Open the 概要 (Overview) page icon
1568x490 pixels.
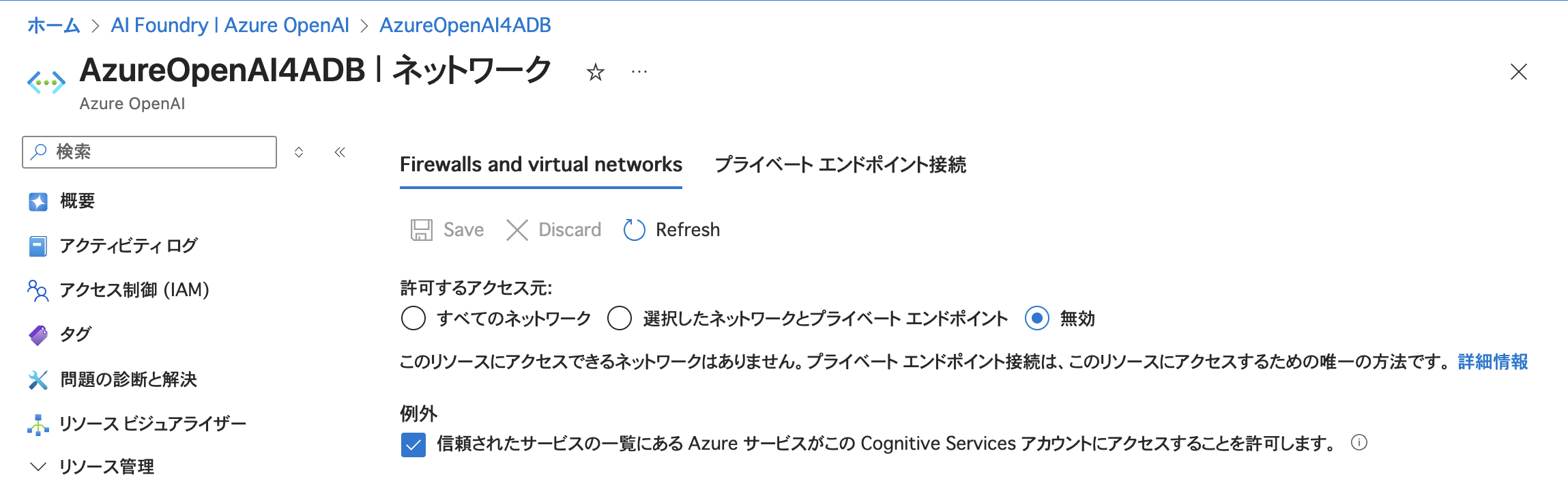tap(38, 201)
